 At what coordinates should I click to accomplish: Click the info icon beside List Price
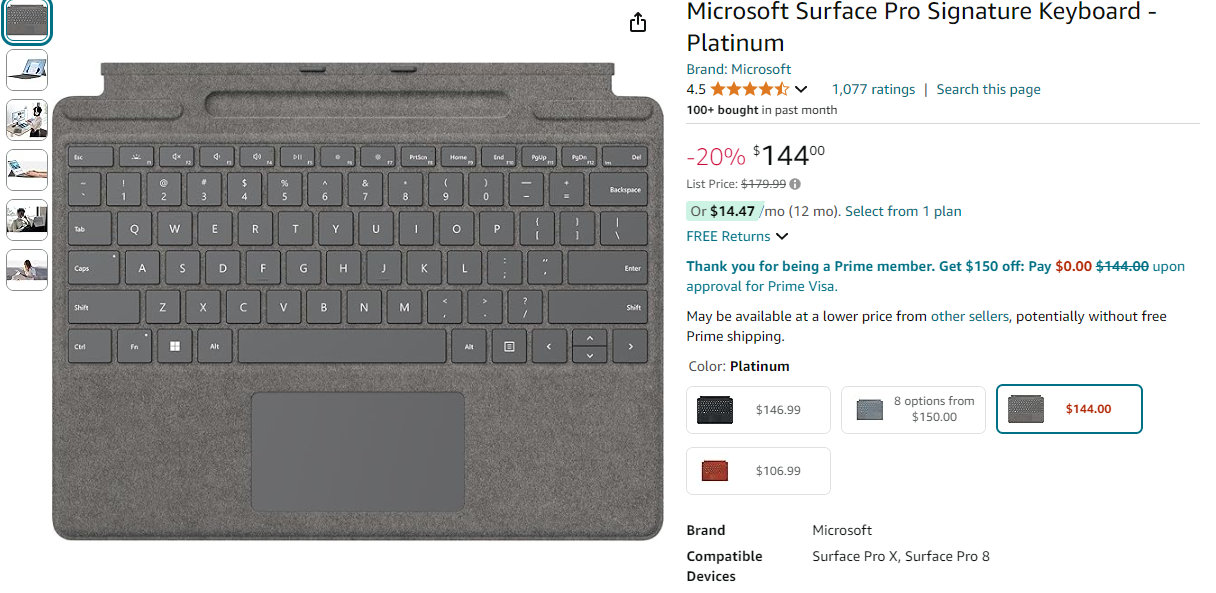[x=795, y=184]
